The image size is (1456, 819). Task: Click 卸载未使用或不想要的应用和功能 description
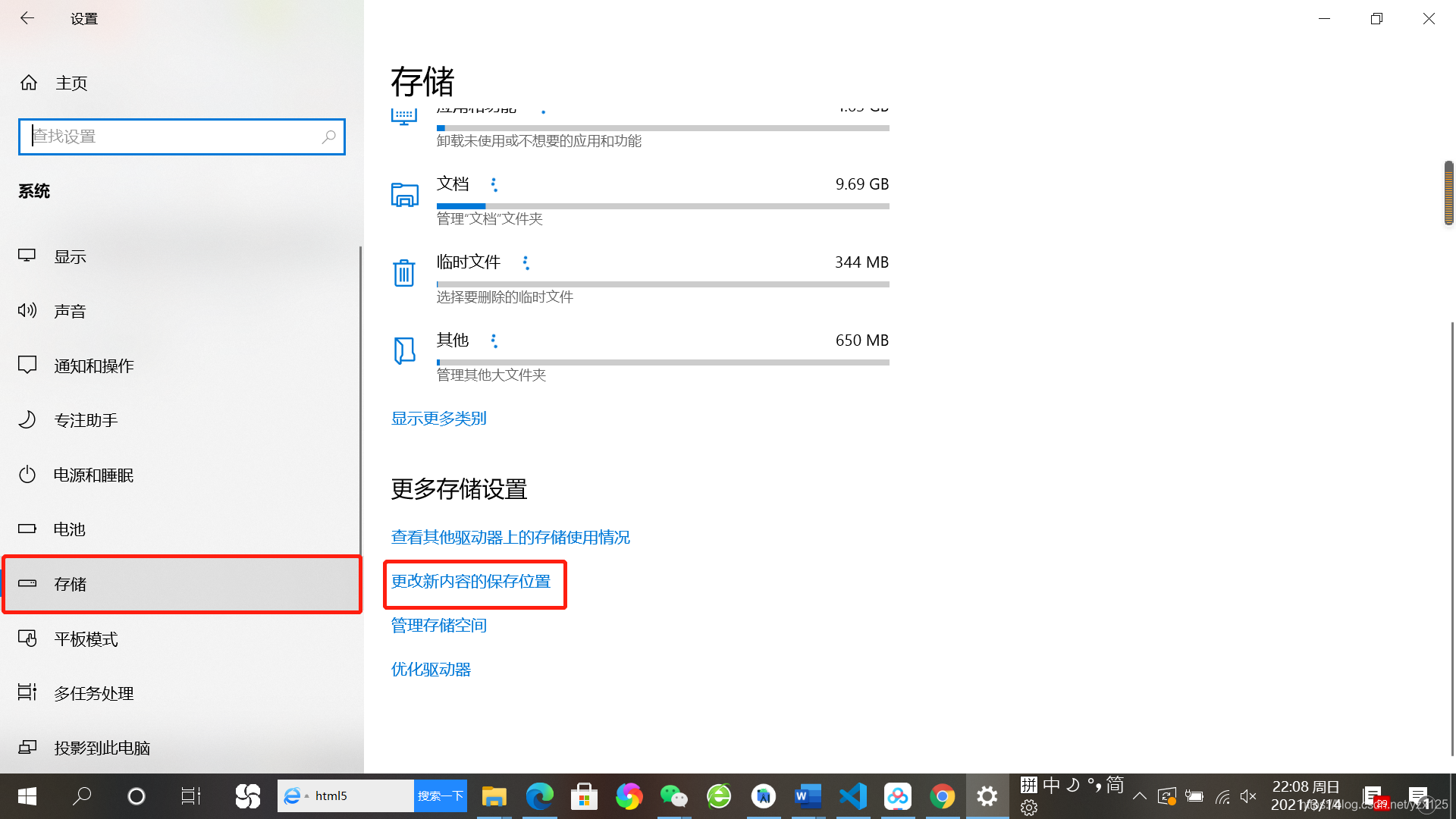(x=539, y=141)
